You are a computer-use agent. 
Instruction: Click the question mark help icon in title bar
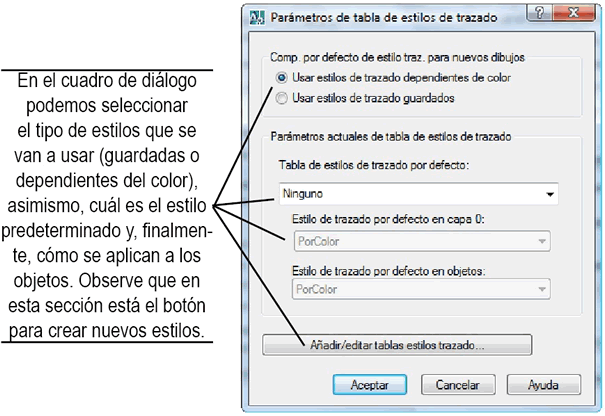tap(540, 13)
